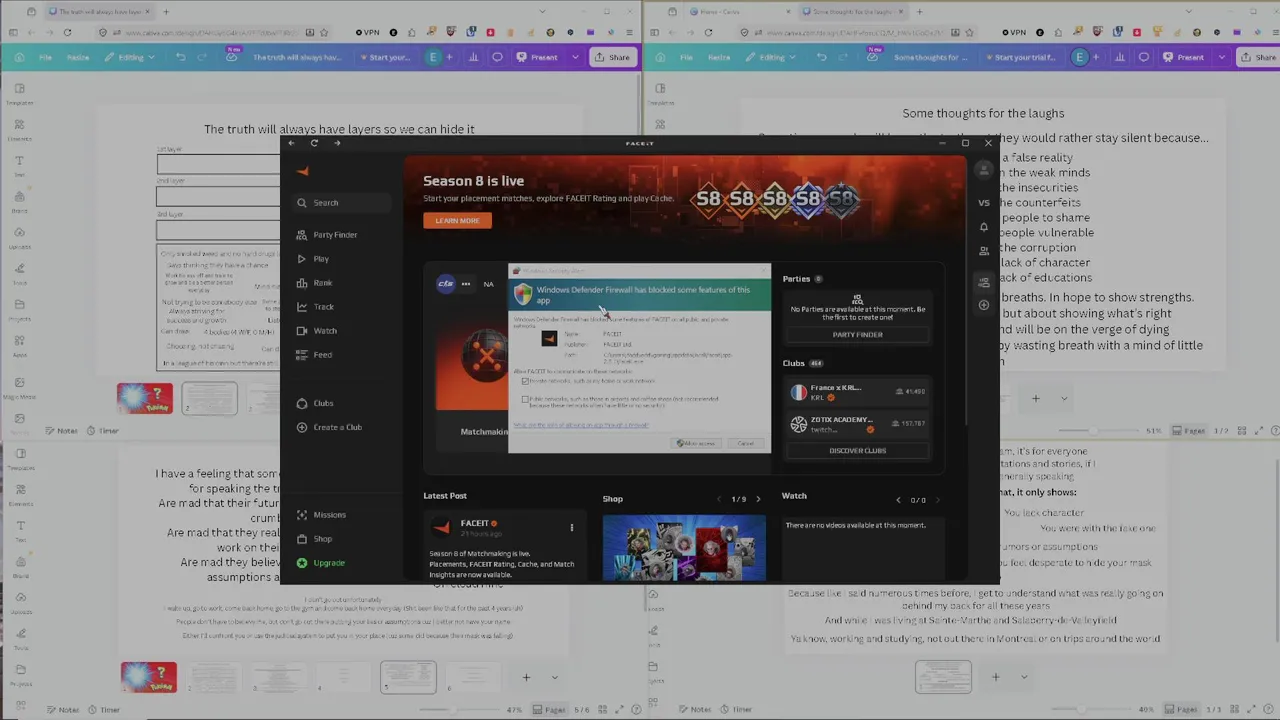Viewport: 1280px width, 720px height.
Task: Go to next Shop item
Action: pos(758,499)
